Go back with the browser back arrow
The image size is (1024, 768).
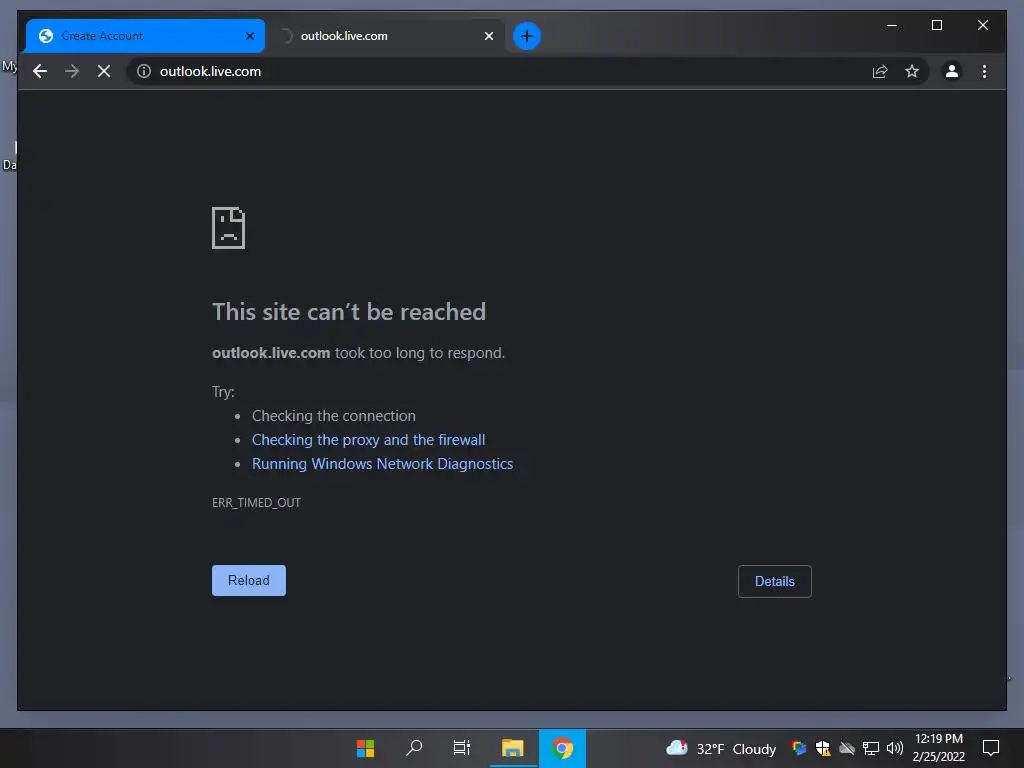coord(40,71)
